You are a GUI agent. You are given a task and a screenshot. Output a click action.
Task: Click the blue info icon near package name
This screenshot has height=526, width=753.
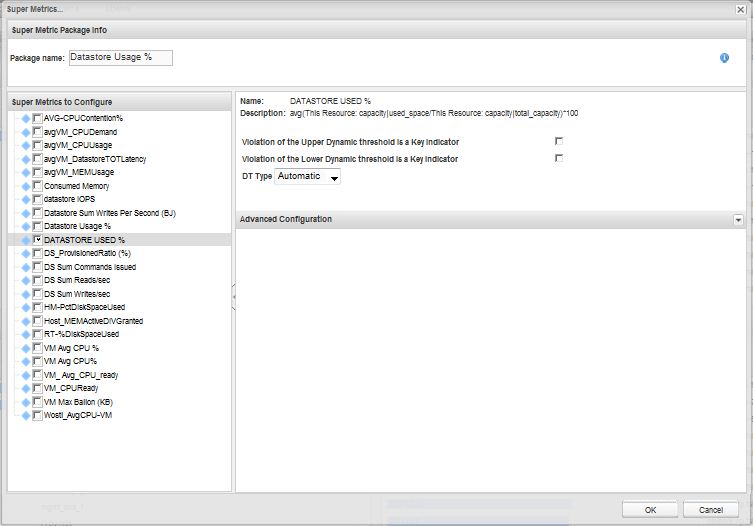[x=724, y=58]
